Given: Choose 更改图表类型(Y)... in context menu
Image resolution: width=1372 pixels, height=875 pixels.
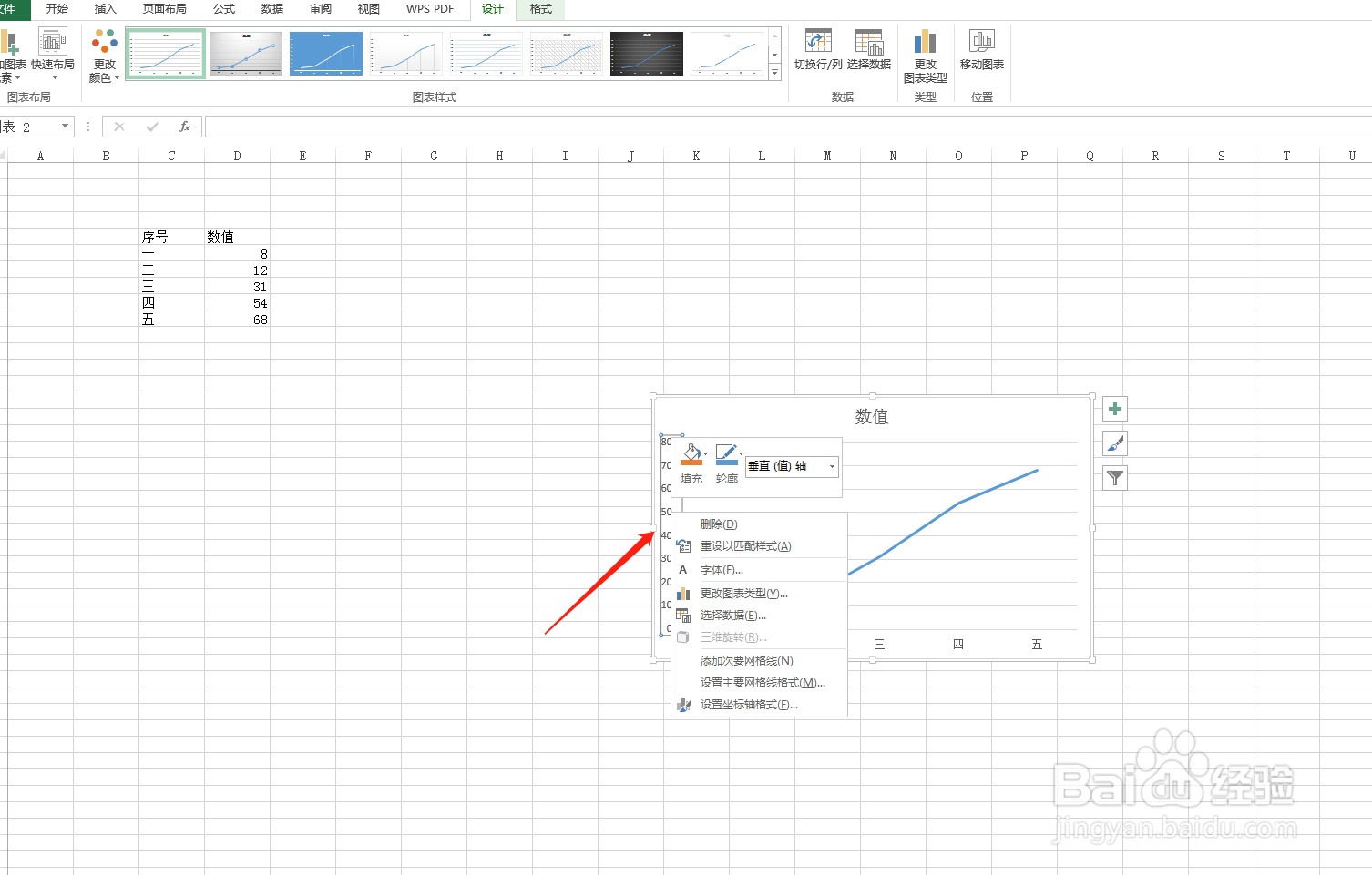Looking at the screenshot, I should click(759, 594).
